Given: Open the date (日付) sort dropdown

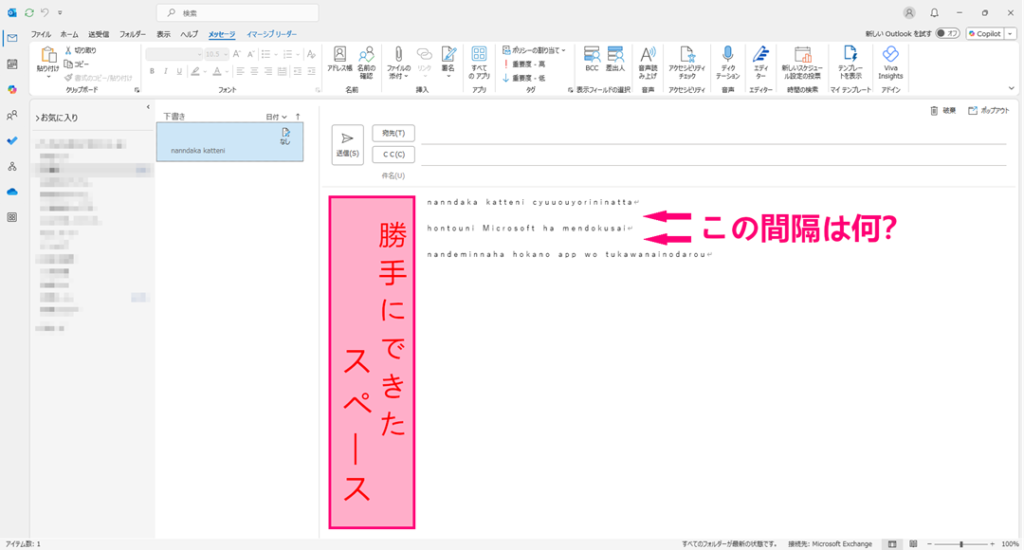Looking at the screenshot, I should tap(276, 117).
